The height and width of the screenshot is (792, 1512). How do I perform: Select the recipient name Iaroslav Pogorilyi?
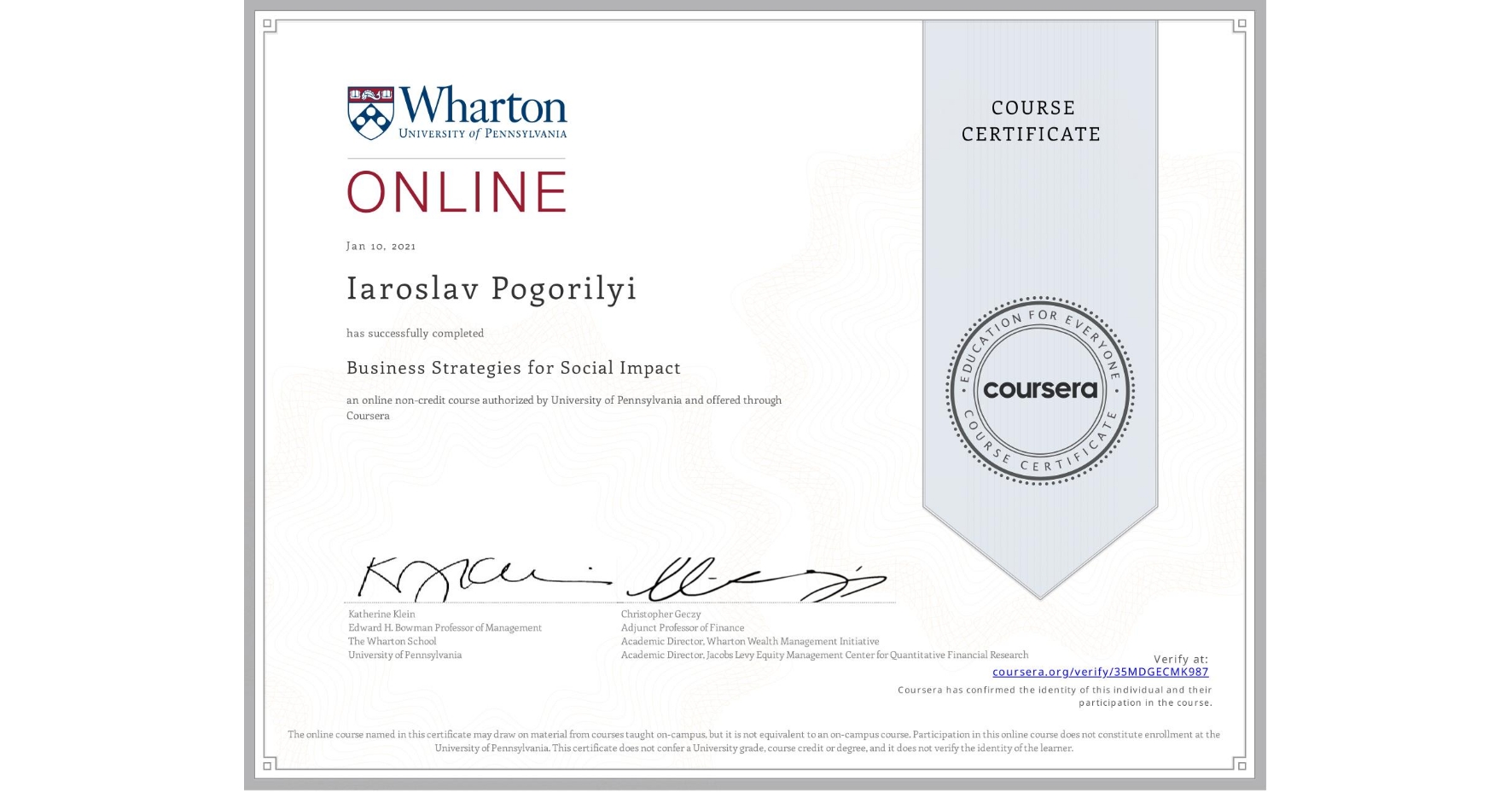[491, 288]
